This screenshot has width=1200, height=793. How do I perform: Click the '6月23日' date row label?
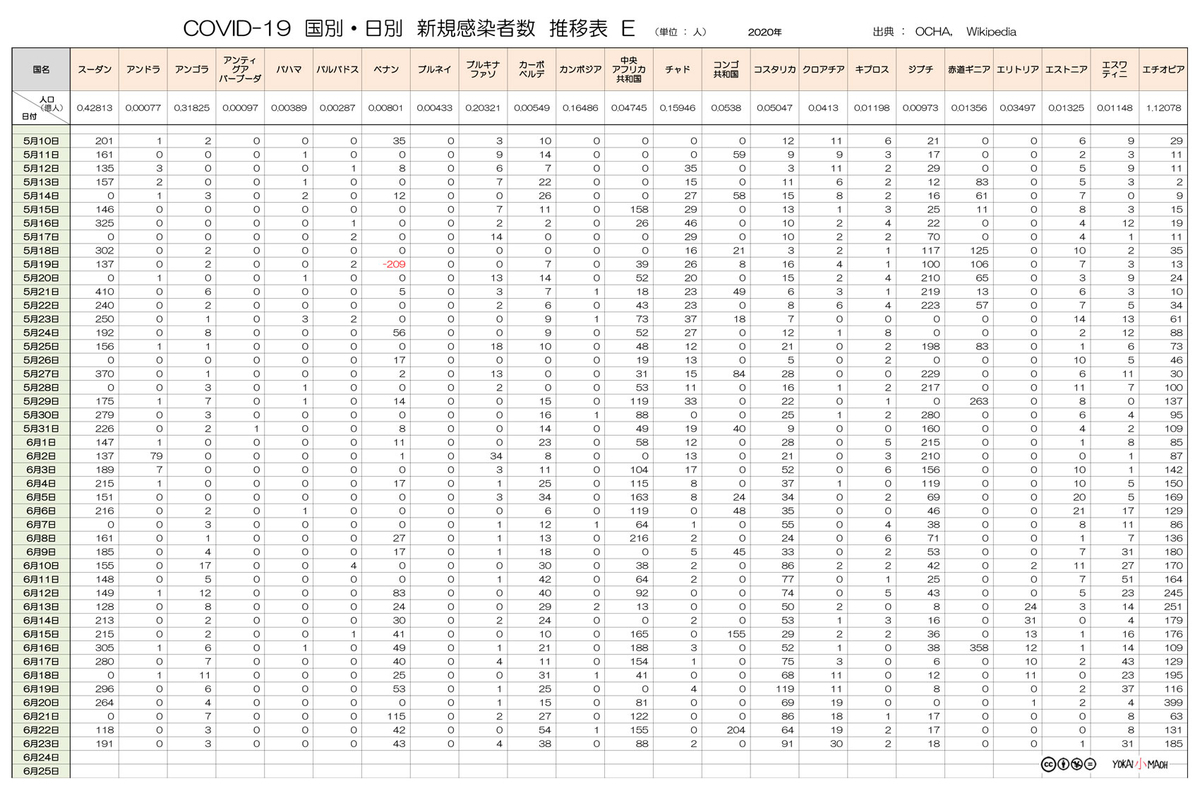click(41, 742)
